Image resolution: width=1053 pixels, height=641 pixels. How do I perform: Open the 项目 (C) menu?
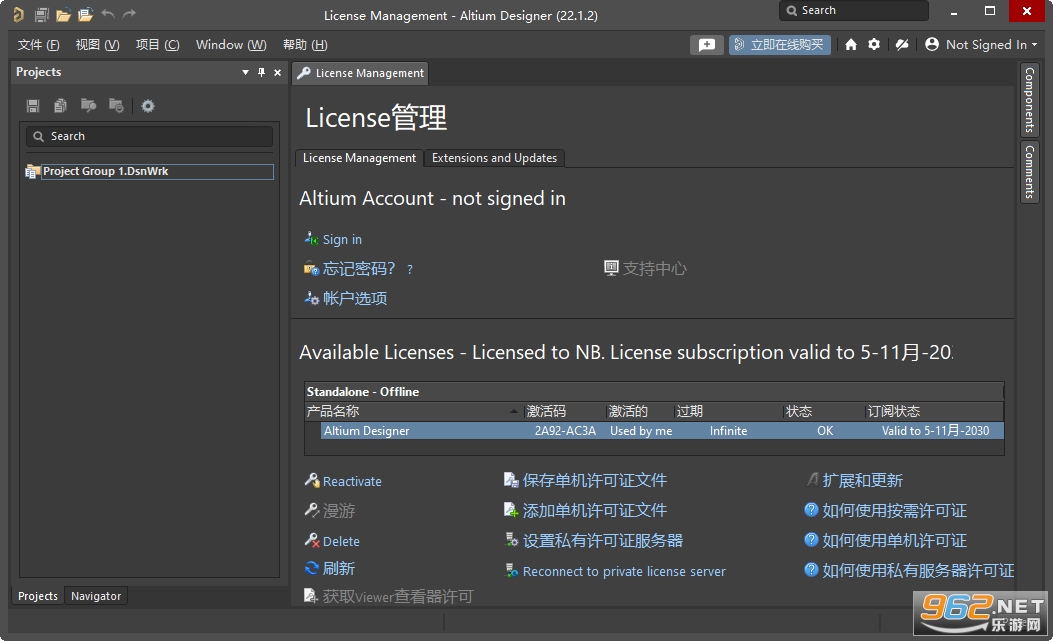point(158,44)
